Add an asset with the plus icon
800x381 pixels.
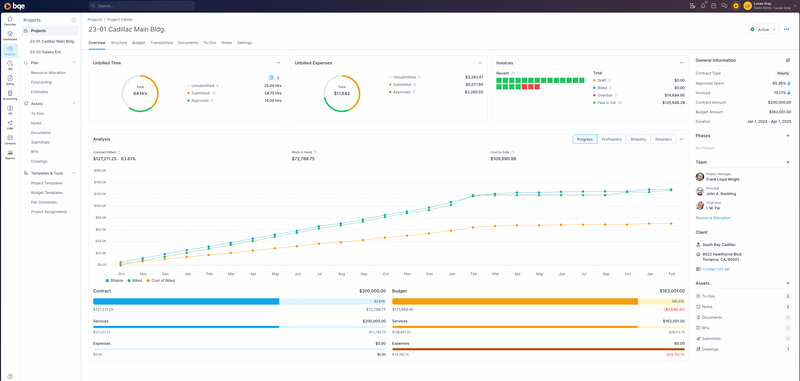coord(788,283)
